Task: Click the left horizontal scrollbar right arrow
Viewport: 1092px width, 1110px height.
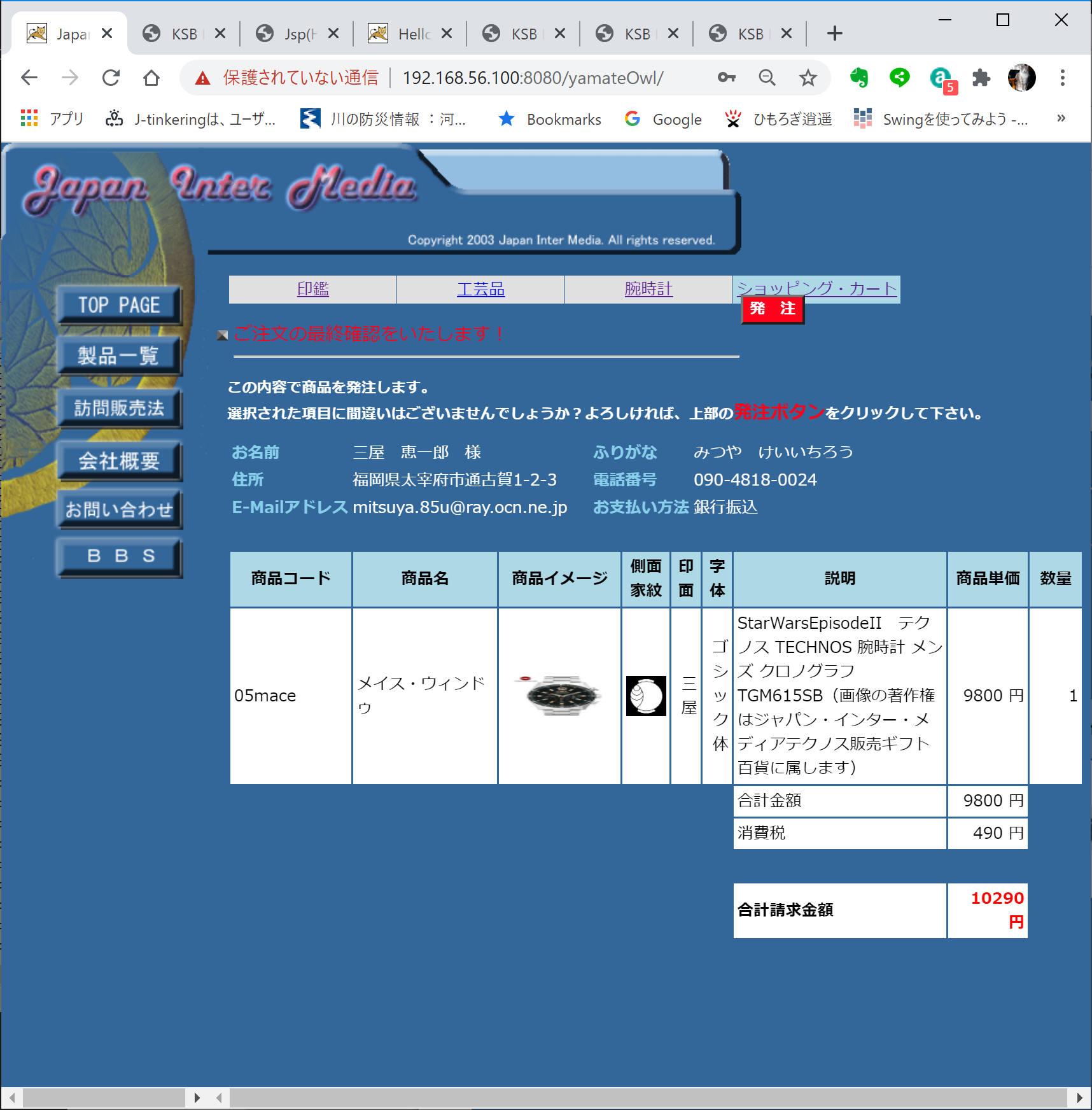Action: (197, 1097)
